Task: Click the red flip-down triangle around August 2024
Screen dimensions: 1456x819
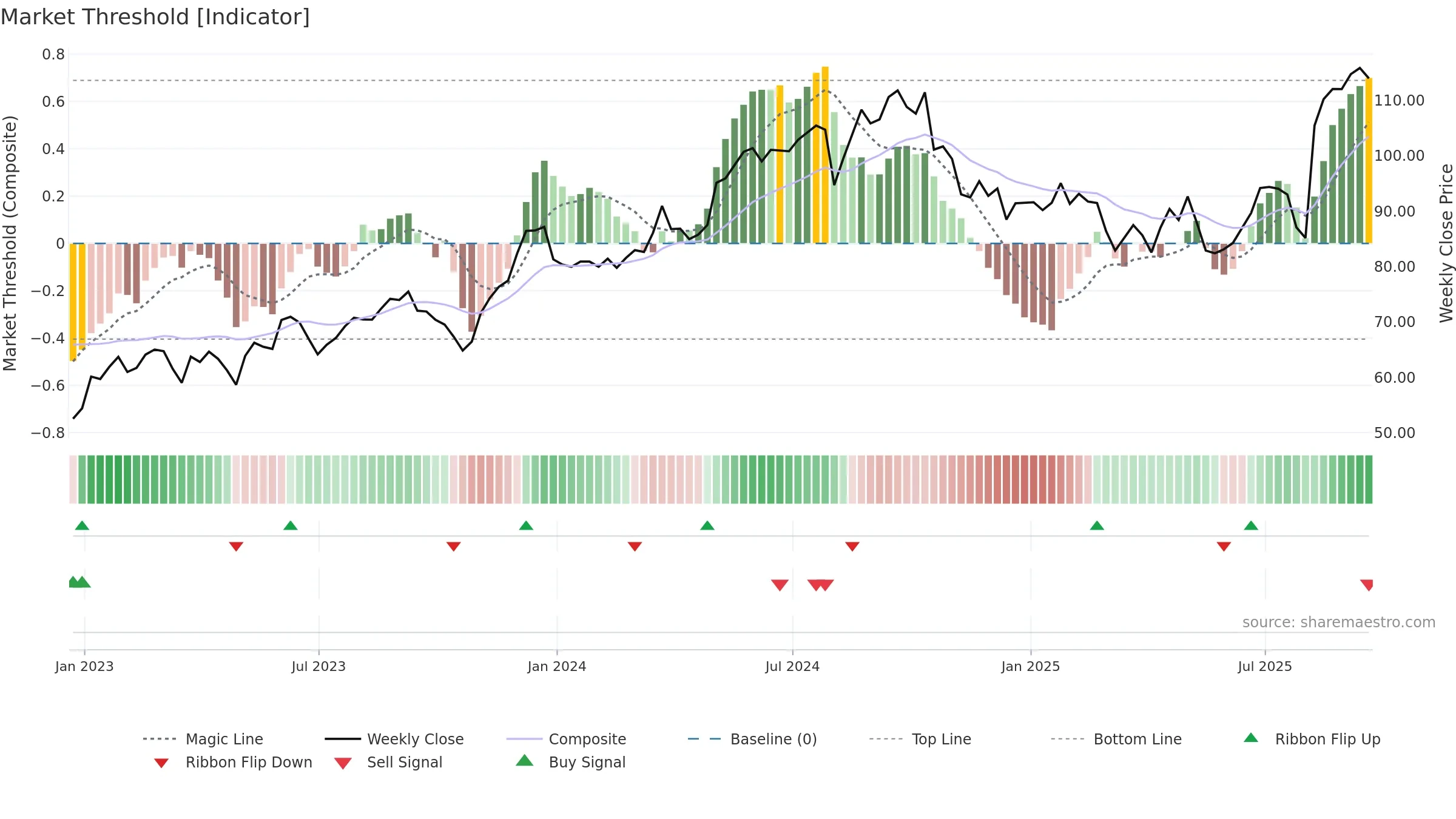Action: pos(852,547)
